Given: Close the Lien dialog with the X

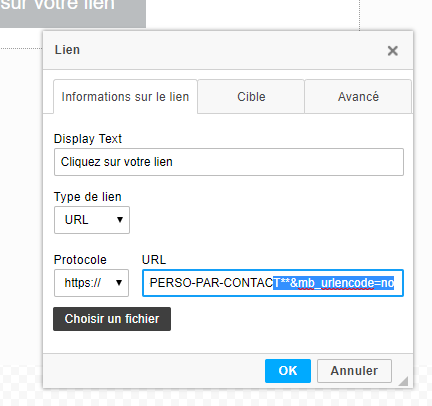Looking at the screenshot, I should [393, 51].
